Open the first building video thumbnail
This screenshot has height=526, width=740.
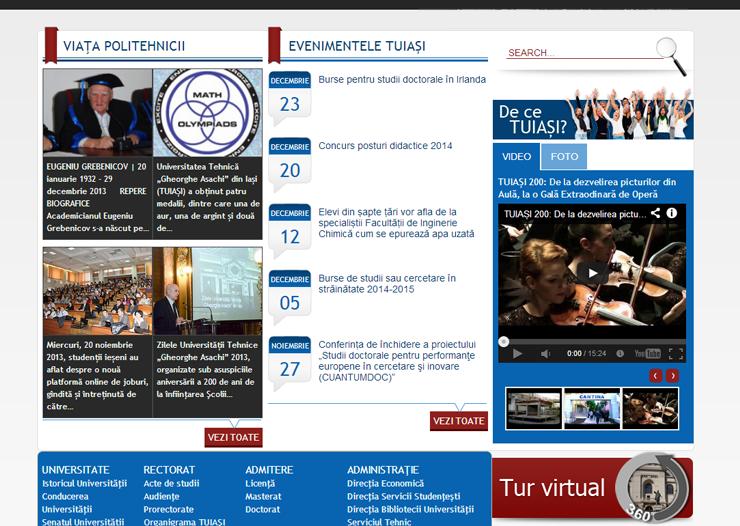pos(534,409)
